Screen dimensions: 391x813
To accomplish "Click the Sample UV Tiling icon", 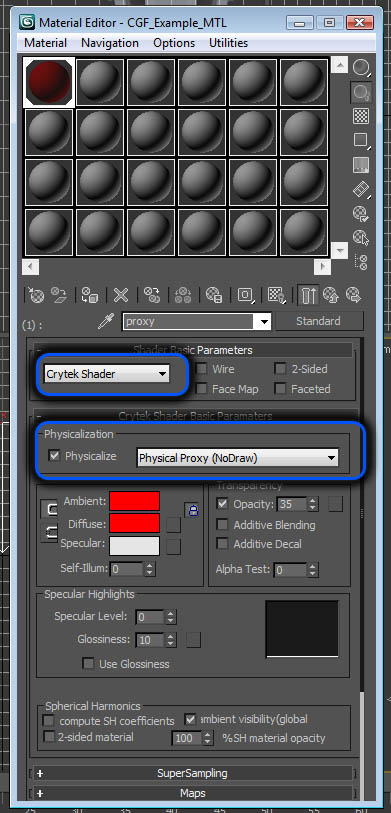I will click(361, 141).
